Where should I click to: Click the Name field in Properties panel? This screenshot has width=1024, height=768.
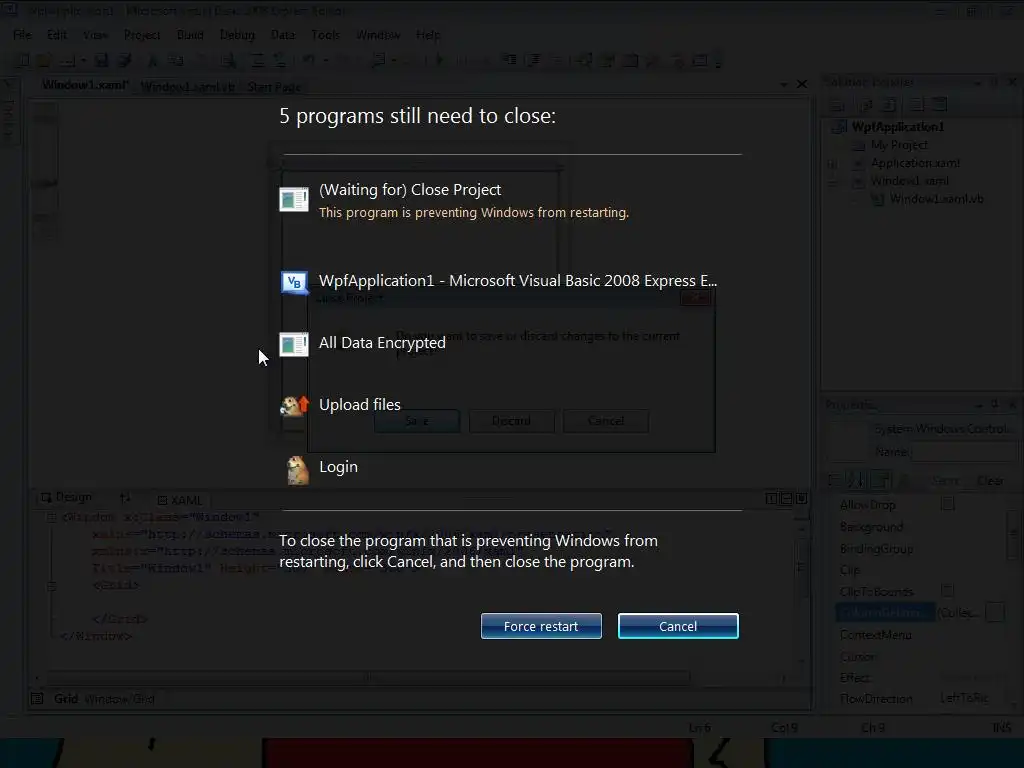964,452
